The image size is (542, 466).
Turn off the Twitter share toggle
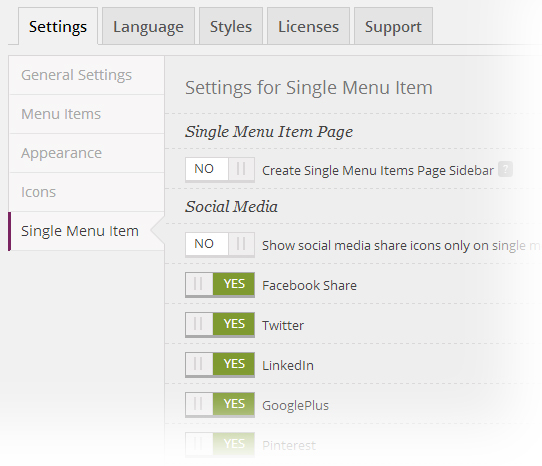[220, 325]
